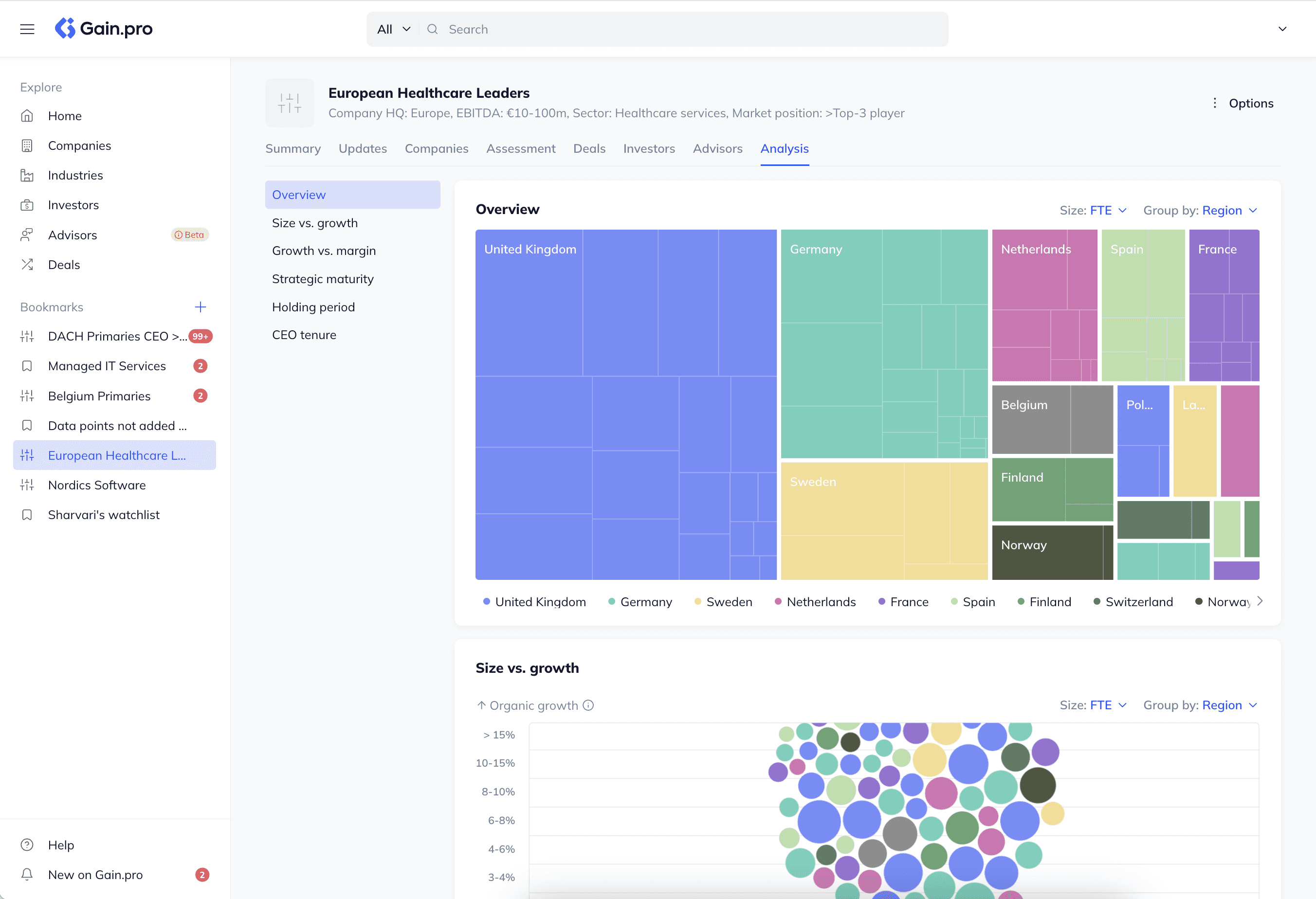Click the Industries factory icon

coord(27,176)
